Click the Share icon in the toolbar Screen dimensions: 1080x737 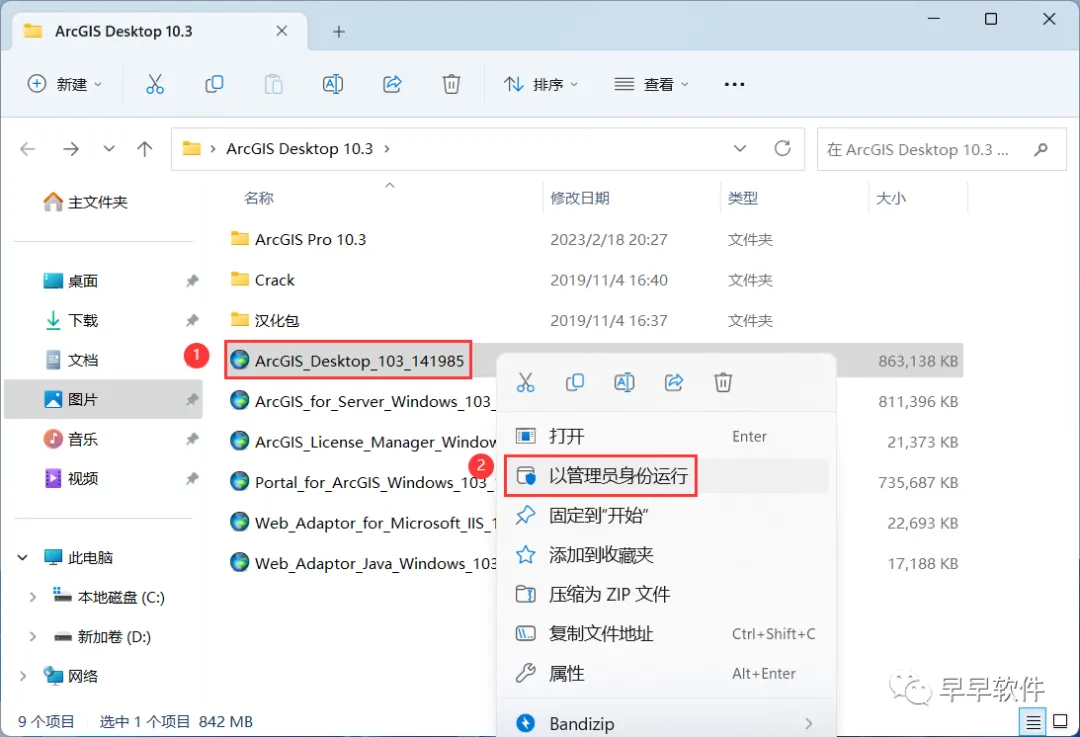[392, 84]
